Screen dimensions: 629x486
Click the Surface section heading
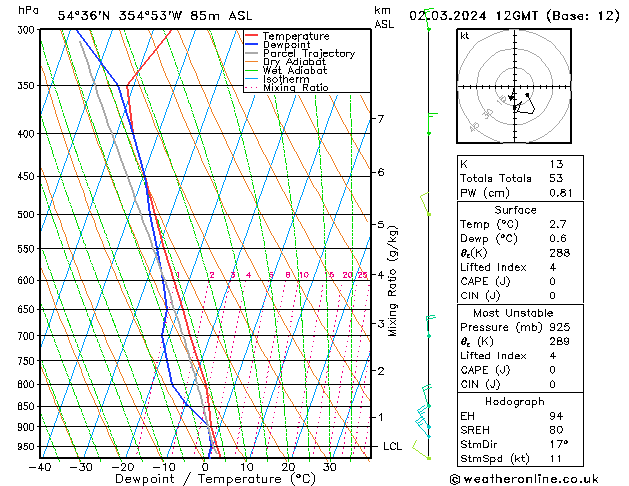(515, 210)
